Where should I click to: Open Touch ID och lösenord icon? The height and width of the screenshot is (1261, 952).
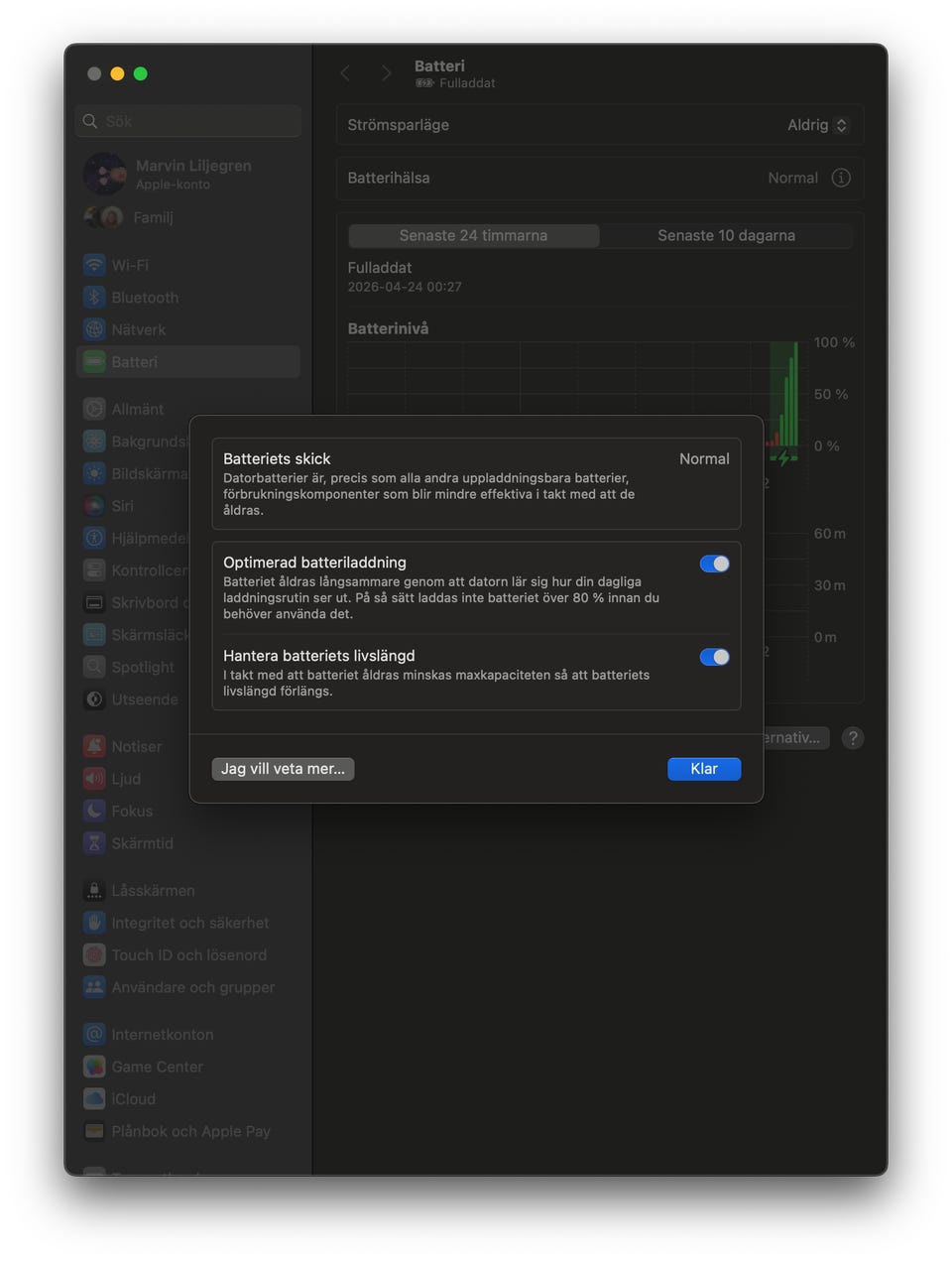[94, 954]
